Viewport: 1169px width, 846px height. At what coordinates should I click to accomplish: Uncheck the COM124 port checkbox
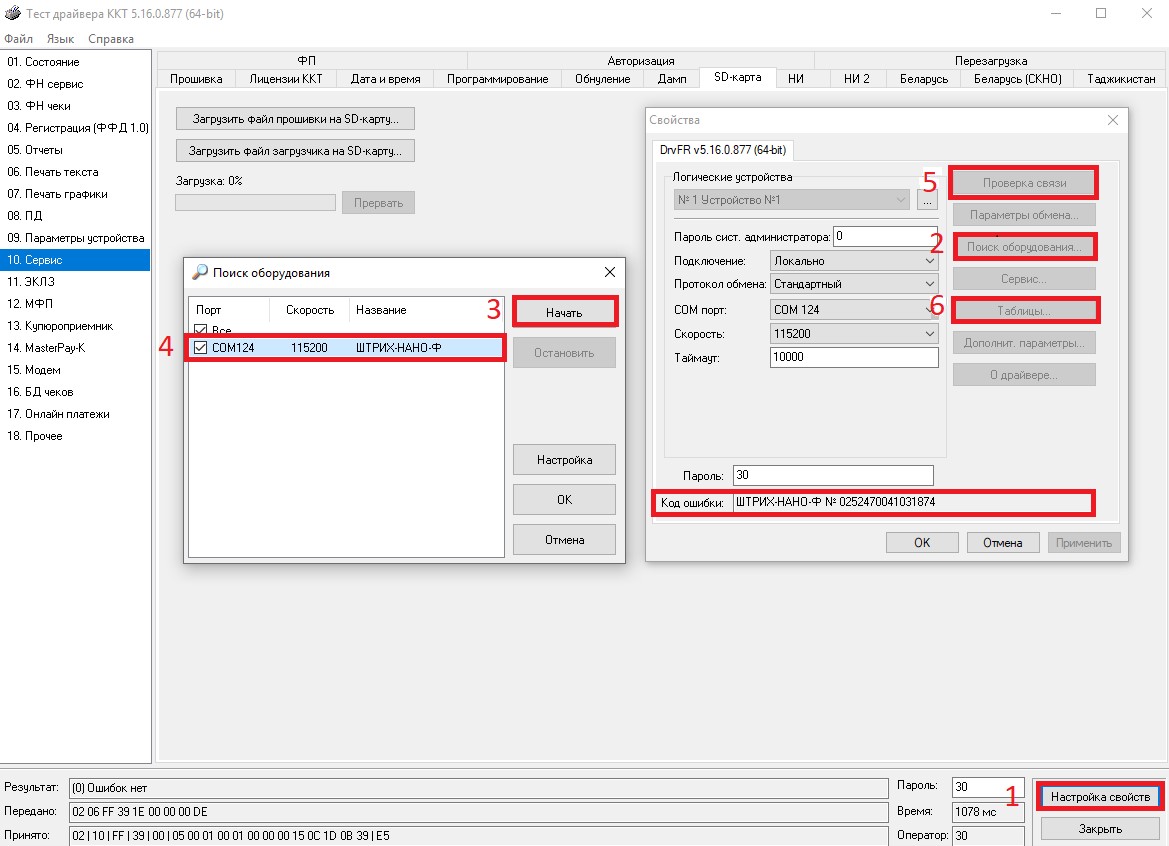pos(201,348)
